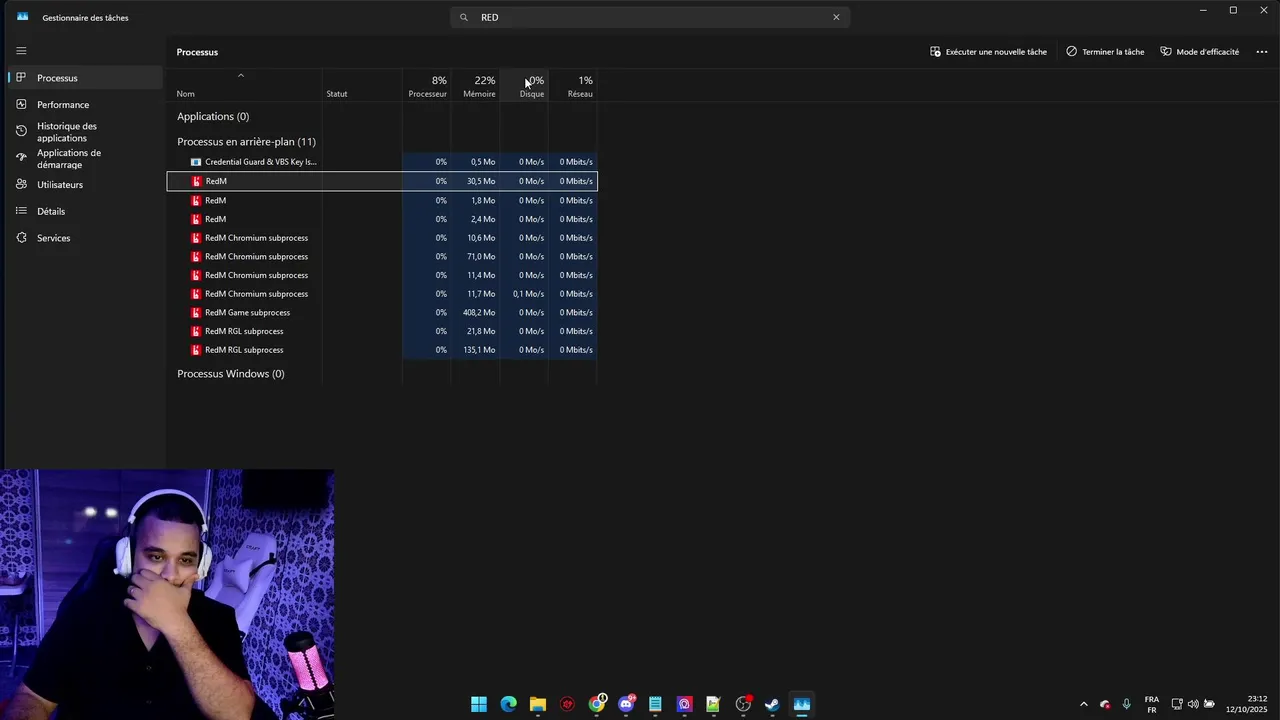Collapse Processus en arrière-plan (11) group

click(246, 142)
